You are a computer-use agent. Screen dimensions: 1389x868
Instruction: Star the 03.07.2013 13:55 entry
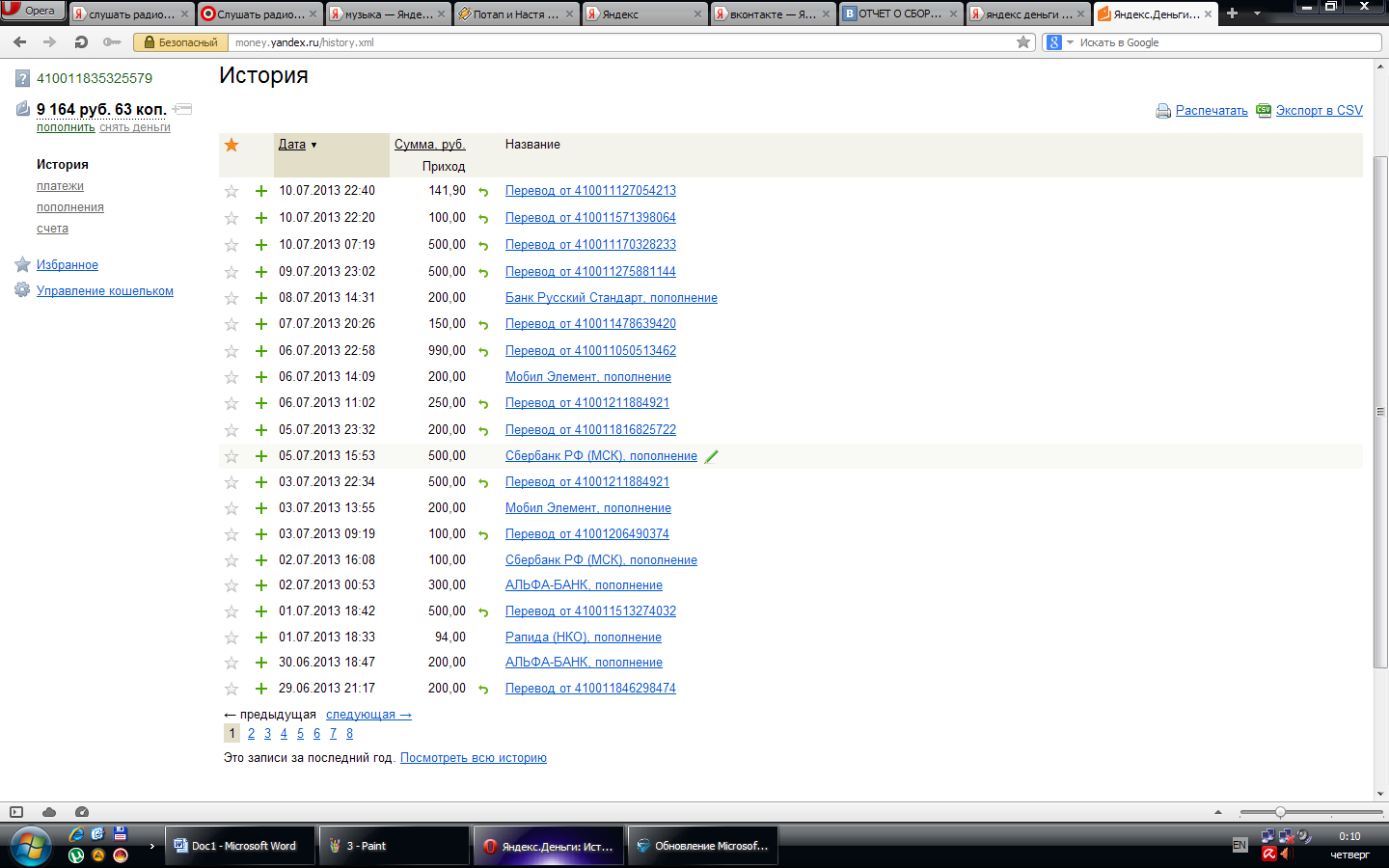[x=231, y=508]
